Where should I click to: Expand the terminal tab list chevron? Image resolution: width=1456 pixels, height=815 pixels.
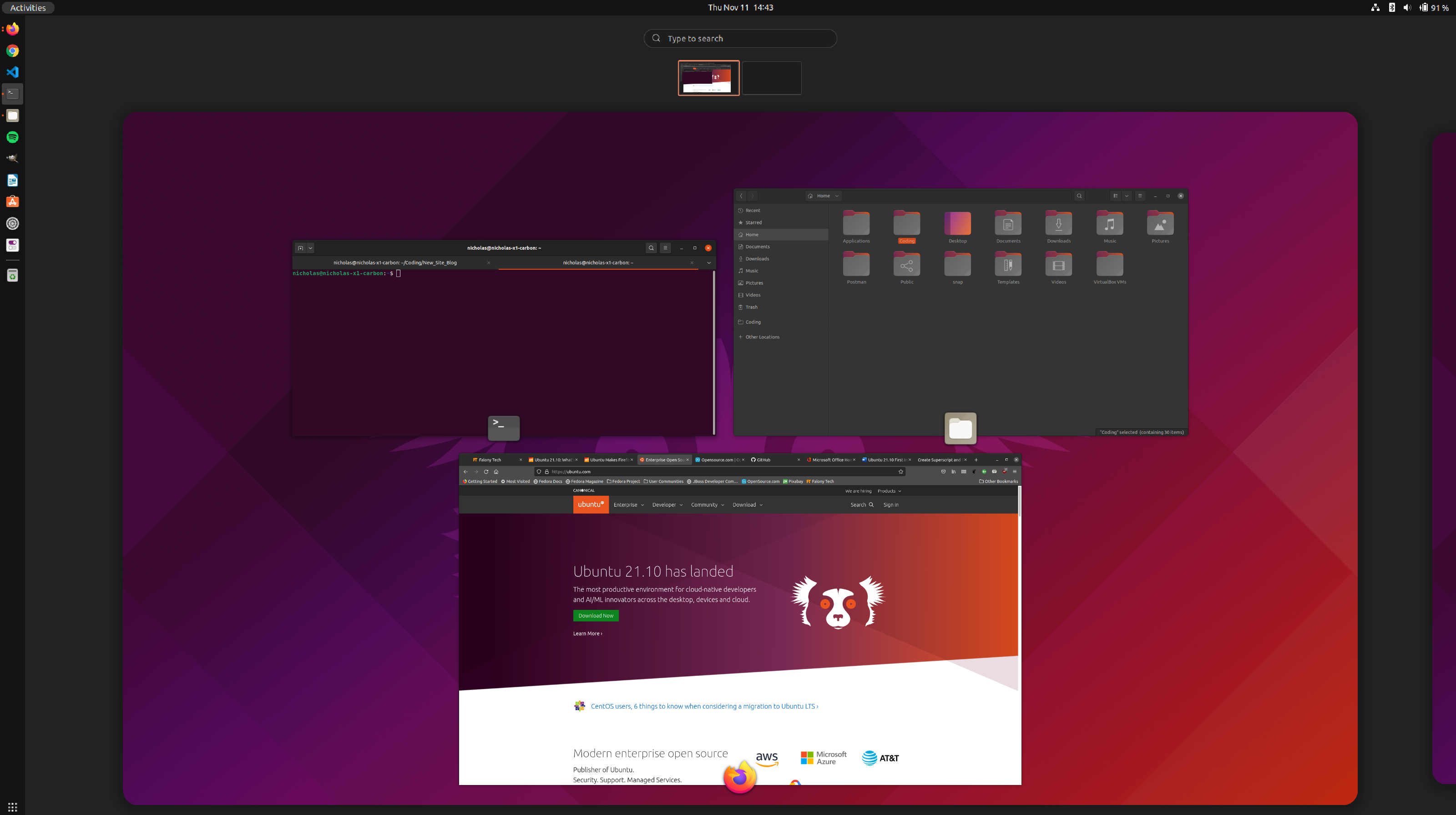pos(709,262)
